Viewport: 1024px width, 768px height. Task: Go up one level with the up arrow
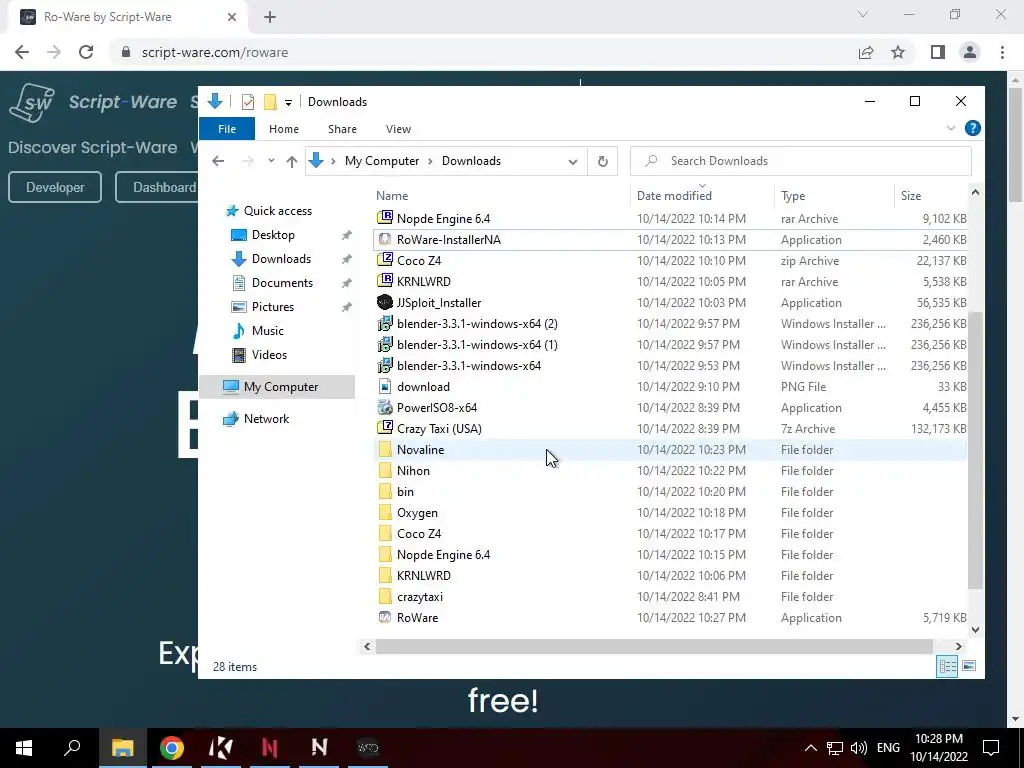click(x=291, y=161)
